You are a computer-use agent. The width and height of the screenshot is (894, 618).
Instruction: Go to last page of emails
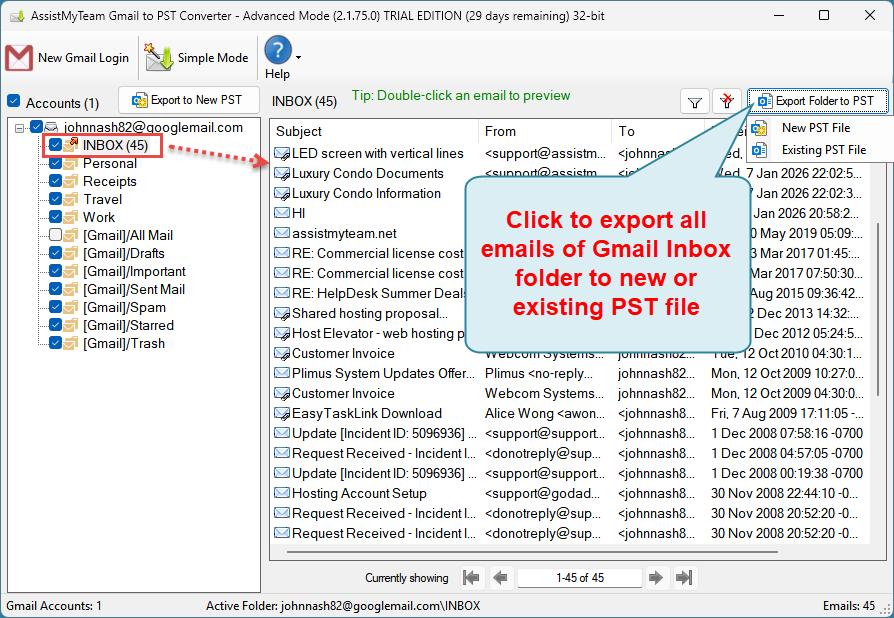[684, 578]
